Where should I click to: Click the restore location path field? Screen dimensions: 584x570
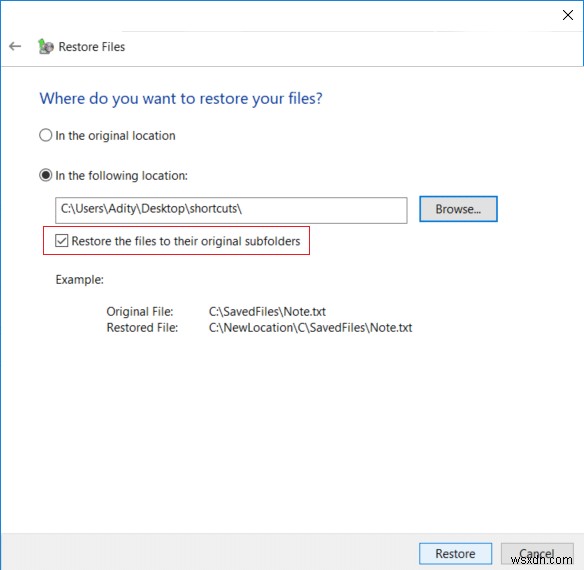(231, 210)
